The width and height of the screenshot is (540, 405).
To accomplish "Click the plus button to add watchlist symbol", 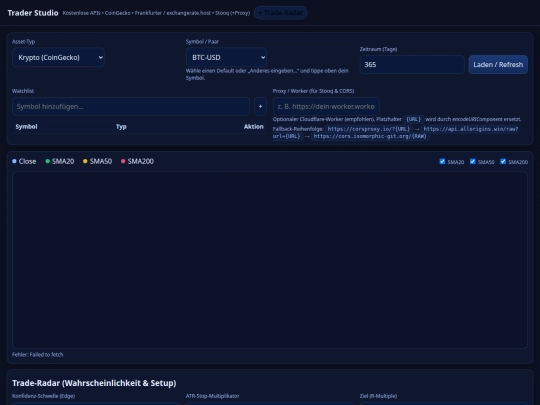I will click(x=260, y=106).
